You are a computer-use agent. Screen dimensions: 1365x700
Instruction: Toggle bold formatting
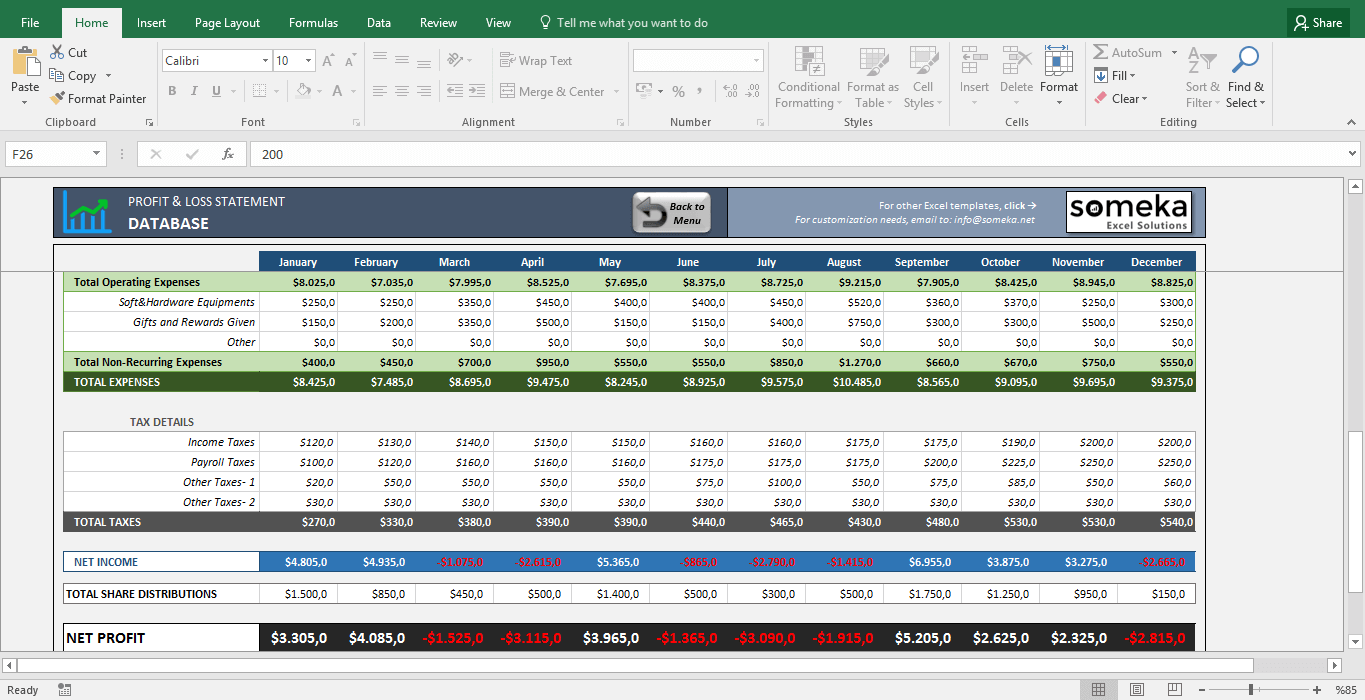(x=171, y=91)
